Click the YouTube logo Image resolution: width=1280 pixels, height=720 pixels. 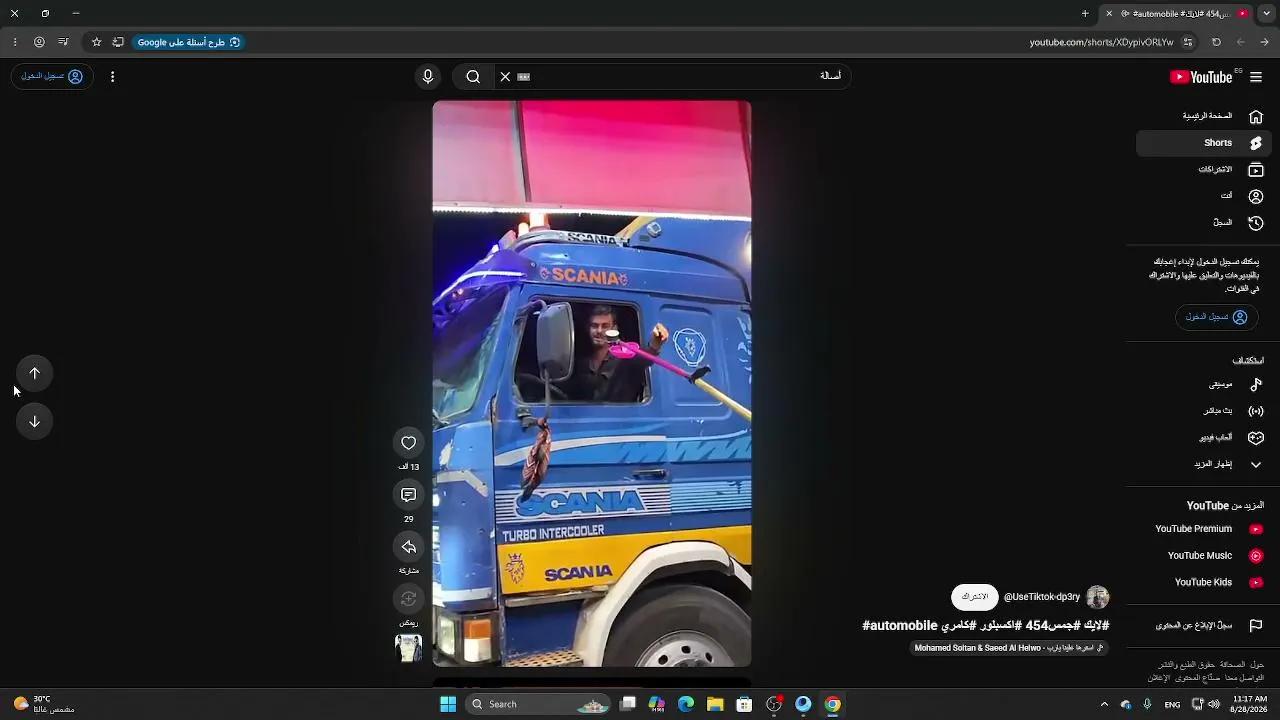[1202, 77]
